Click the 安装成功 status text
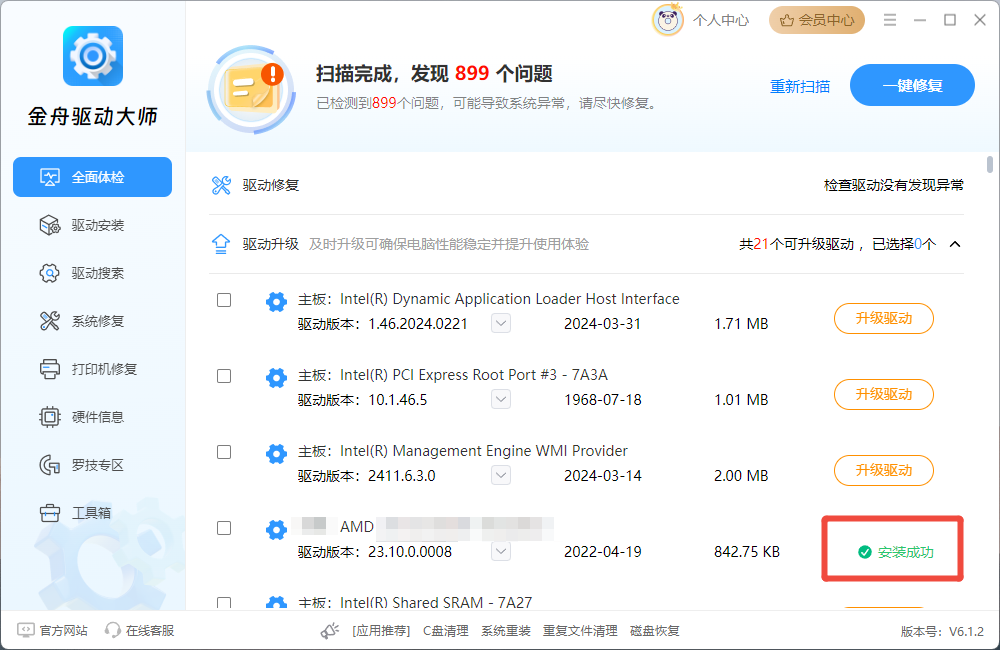Image resolution: width=1000 pixels, height=650 pixels. 905,552
